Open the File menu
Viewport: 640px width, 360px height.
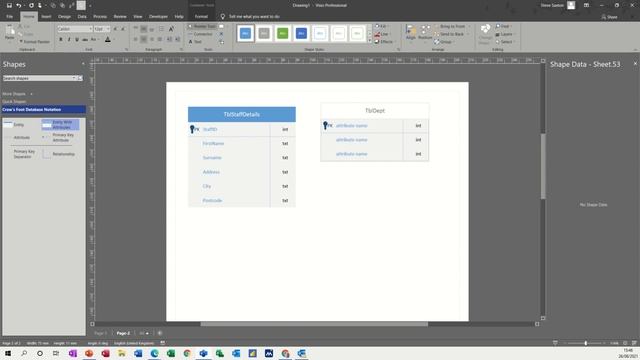[x=9, y=17]
